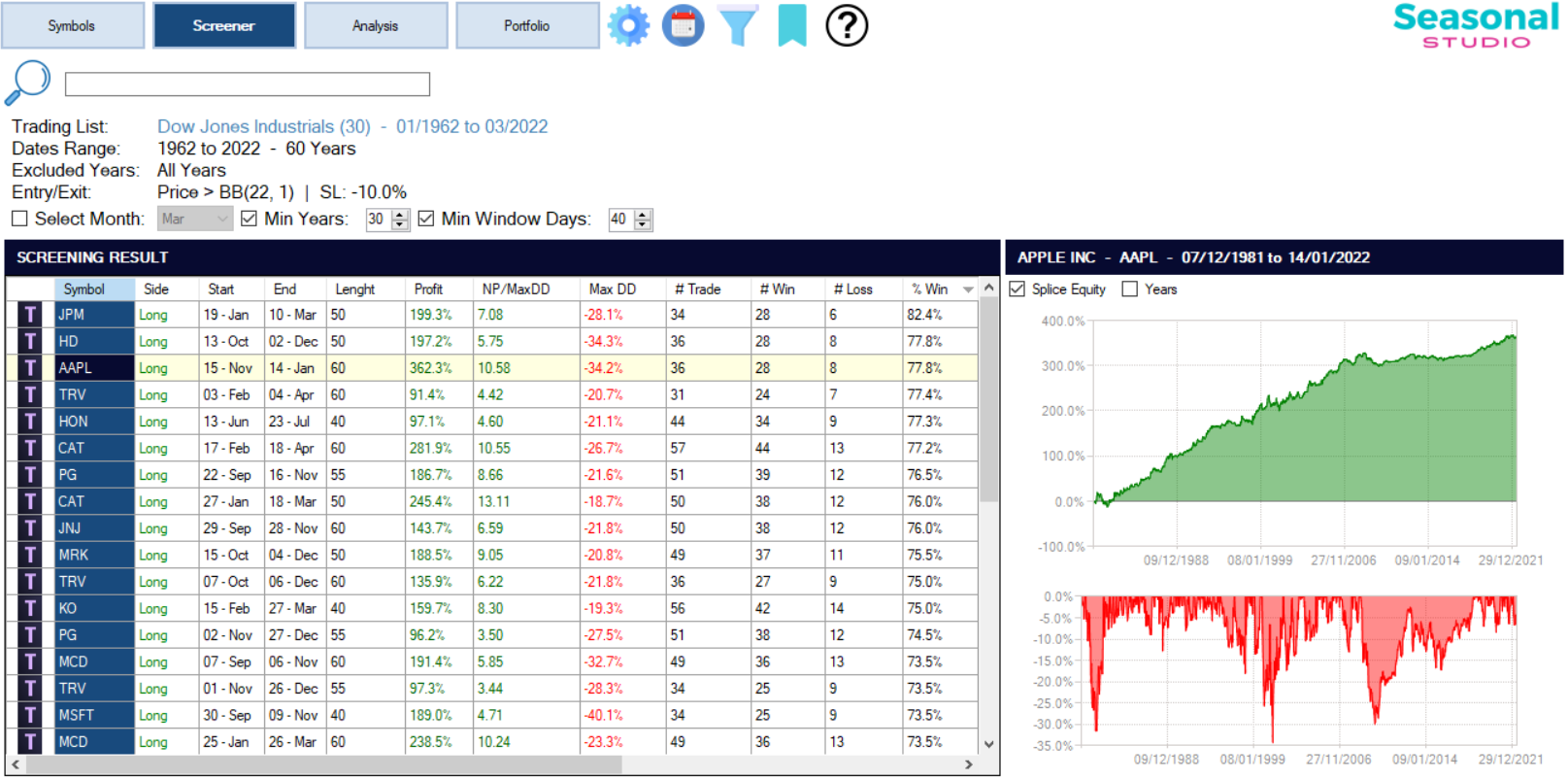1568x780 pixels.
Task: Select the AAPL symbol cell
Action: 94,368
